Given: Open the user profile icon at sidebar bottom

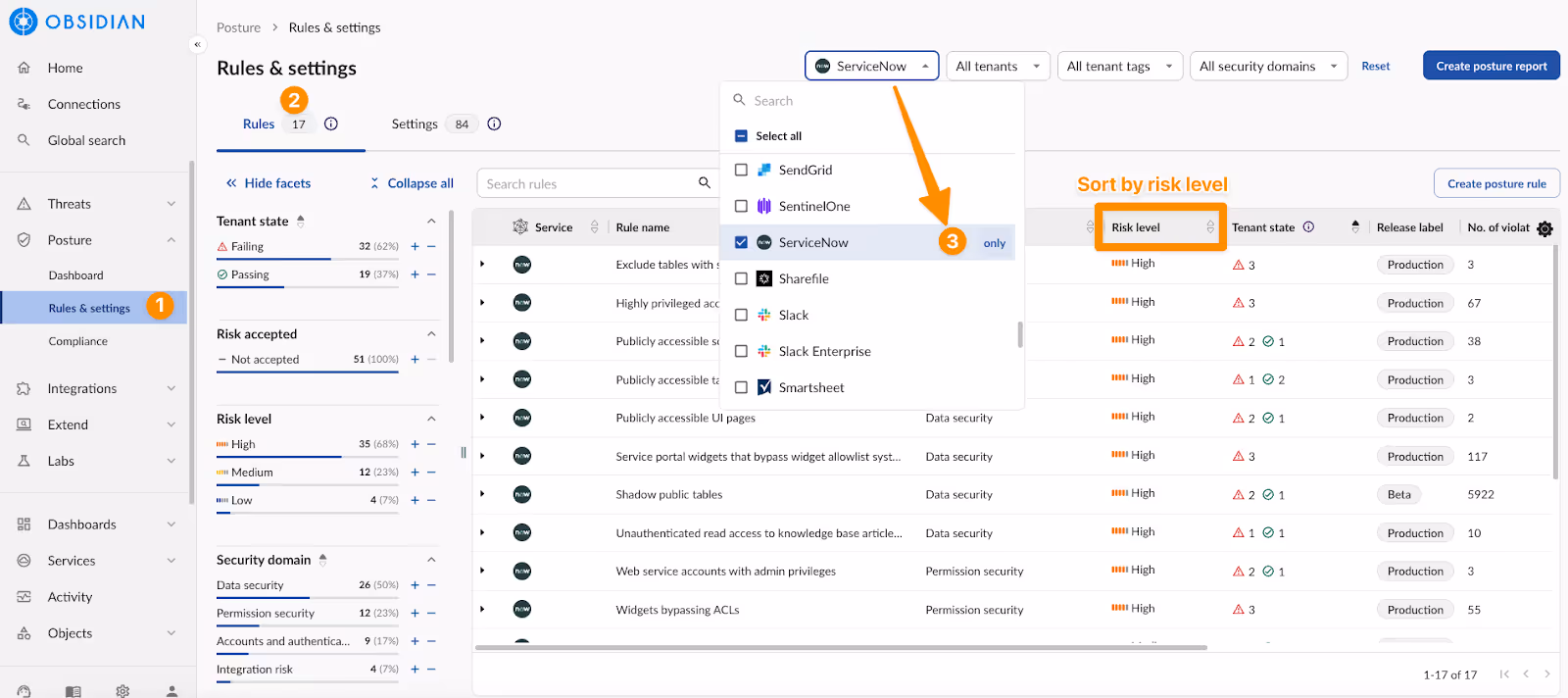Looking at the screenshot, I should (x=171, y=691).
